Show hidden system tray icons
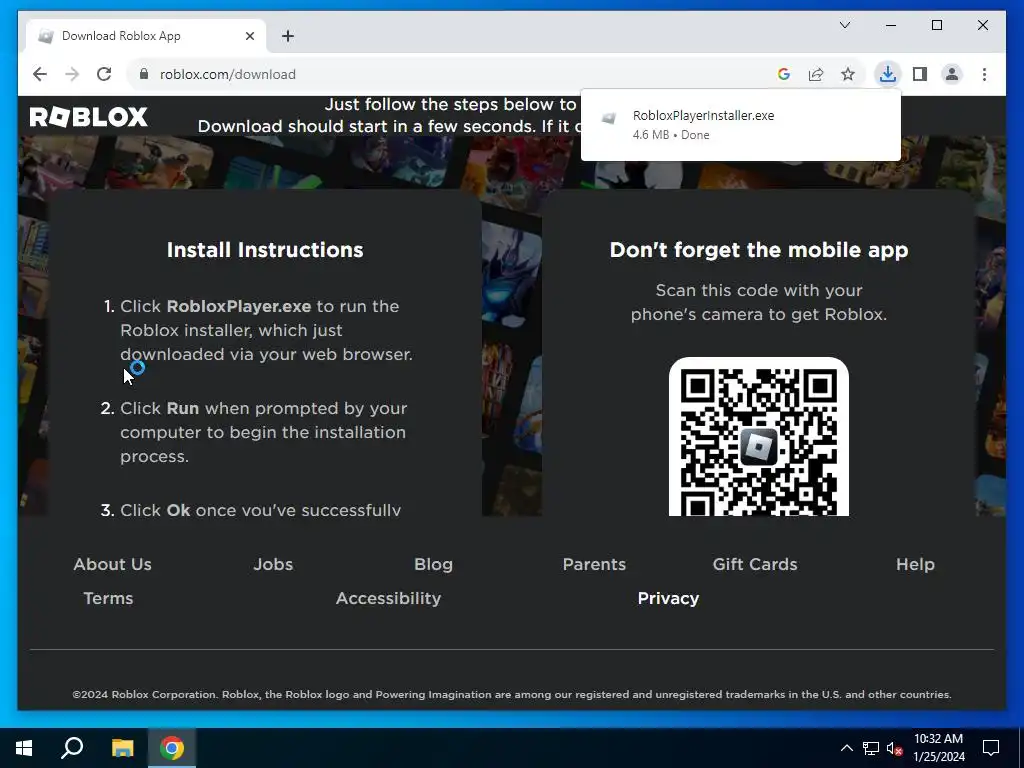The width and height of the screenshot is (1024, 768). 846,748
